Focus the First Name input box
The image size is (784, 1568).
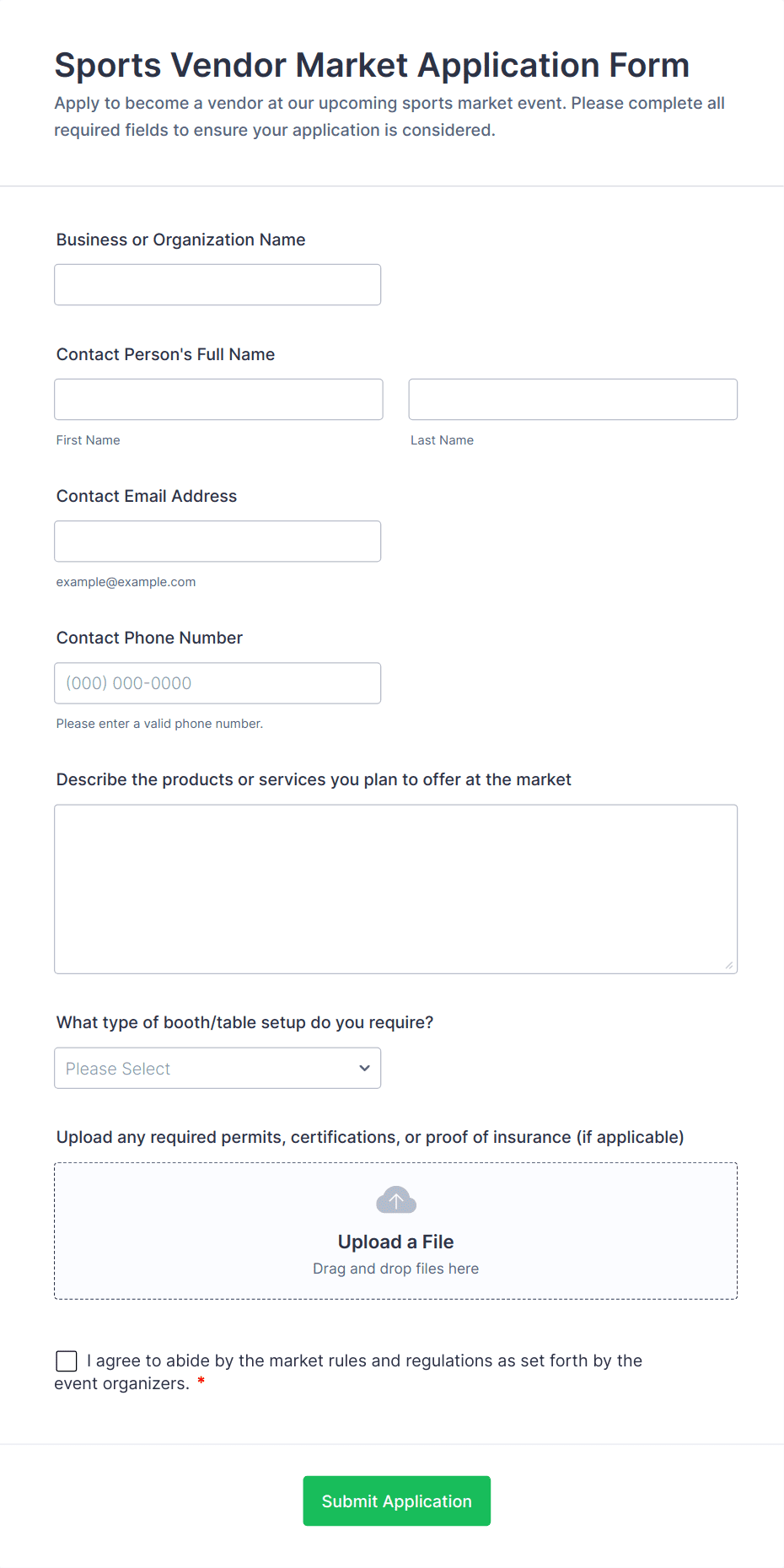point(218,399)
